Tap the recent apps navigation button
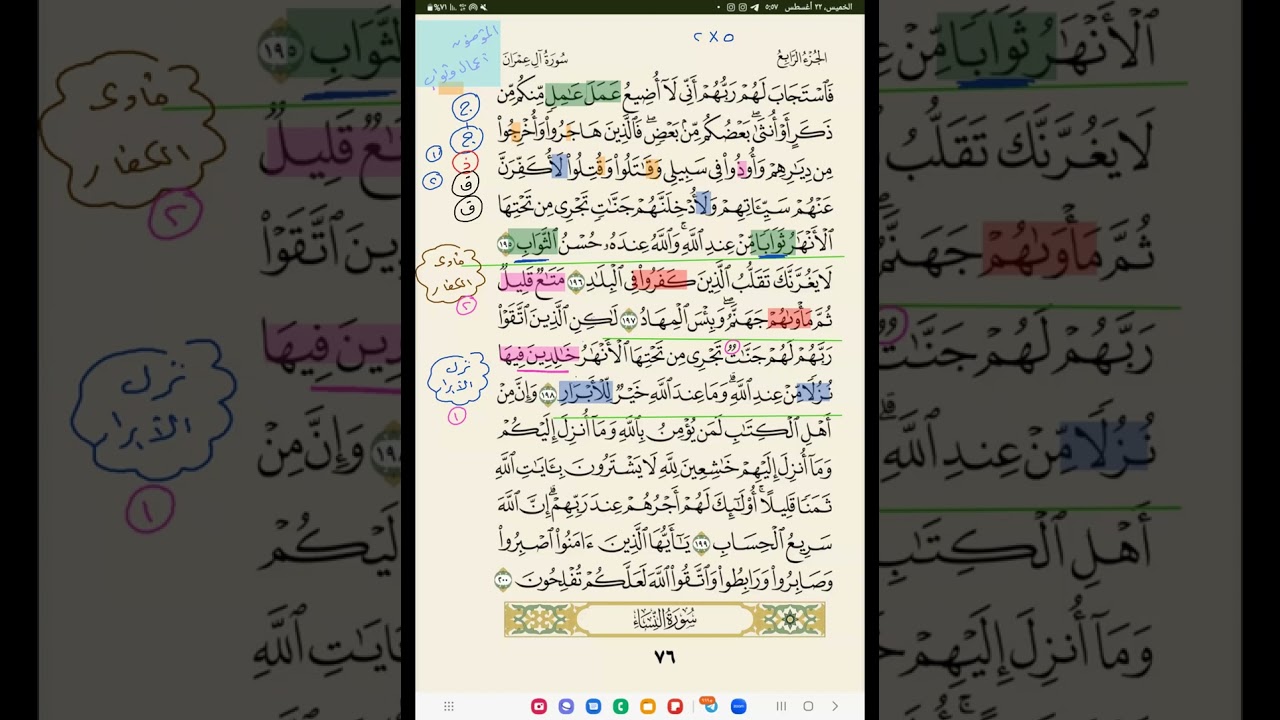Viewport: 1280px width, 720px height. tap(782, 706)
